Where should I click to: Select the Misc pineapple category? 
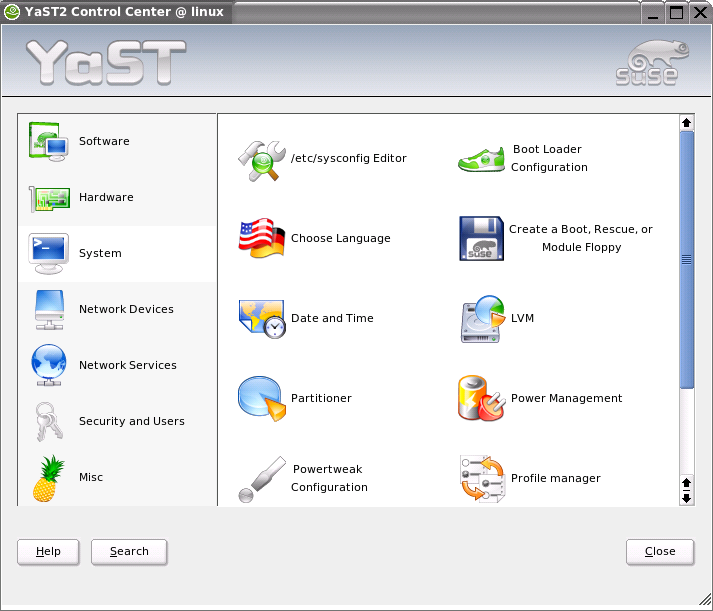pyautogui.click(x=90, y=478)
